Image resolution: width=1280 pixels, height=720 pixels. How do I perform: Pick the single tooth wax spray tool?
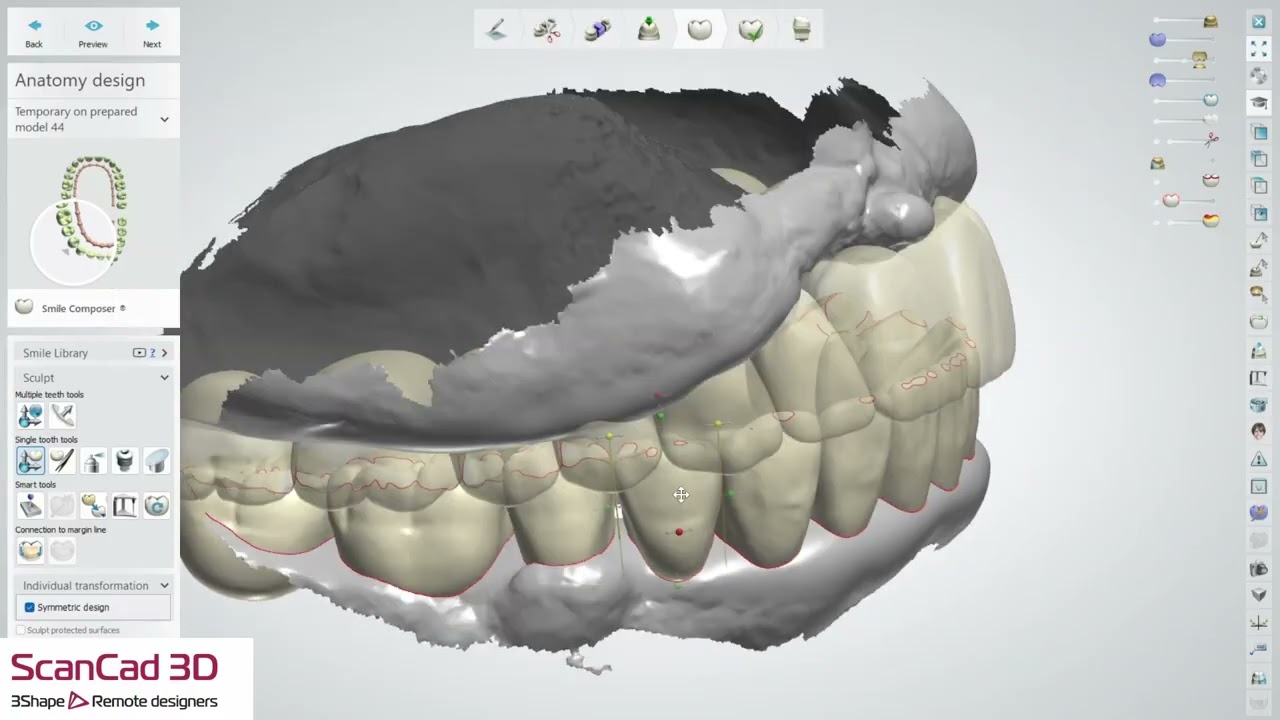pos(93,460)
